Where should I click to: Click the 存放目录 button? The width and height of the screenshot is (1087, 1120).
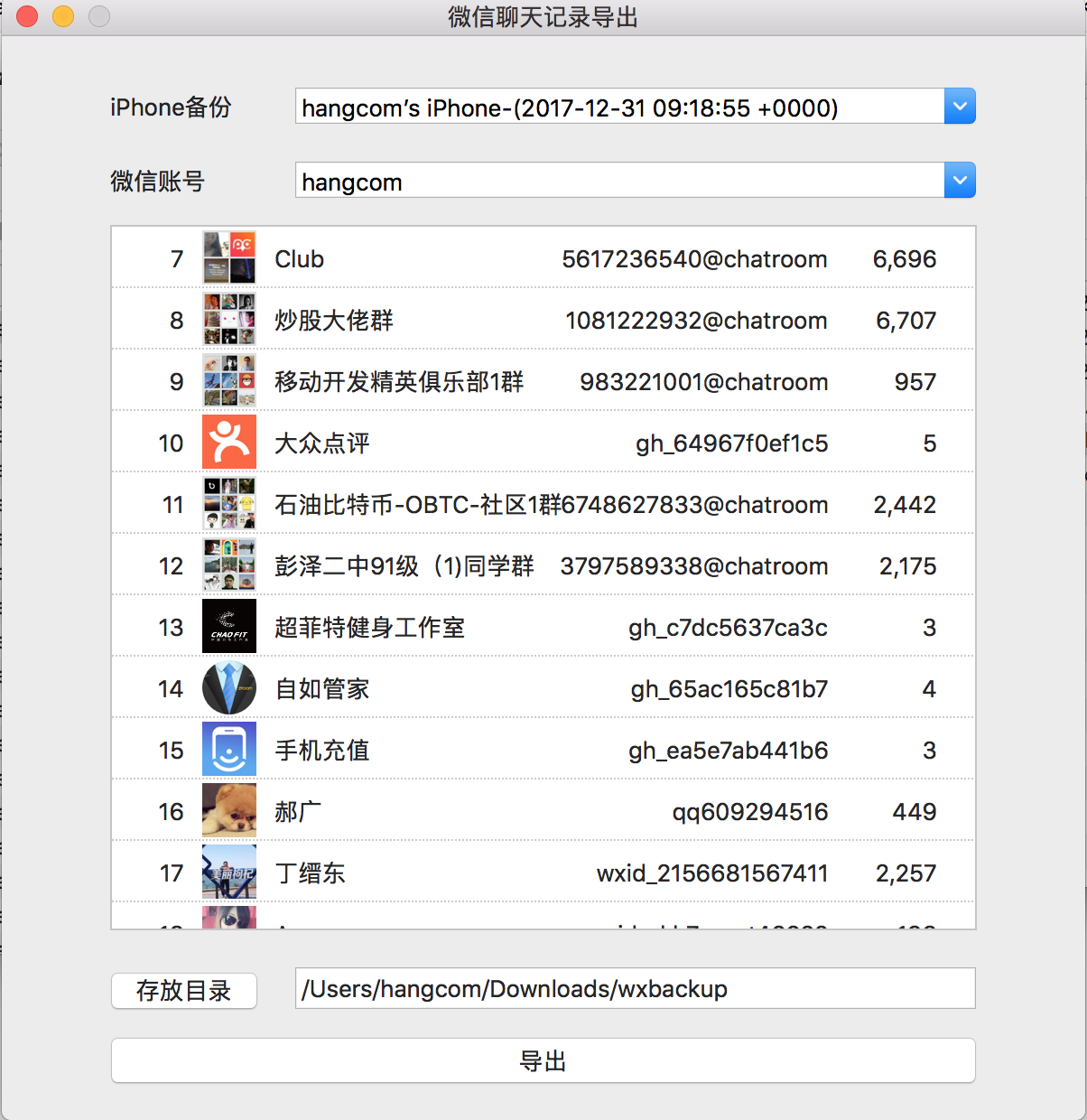pyautogui.click(x=184, y=991)
